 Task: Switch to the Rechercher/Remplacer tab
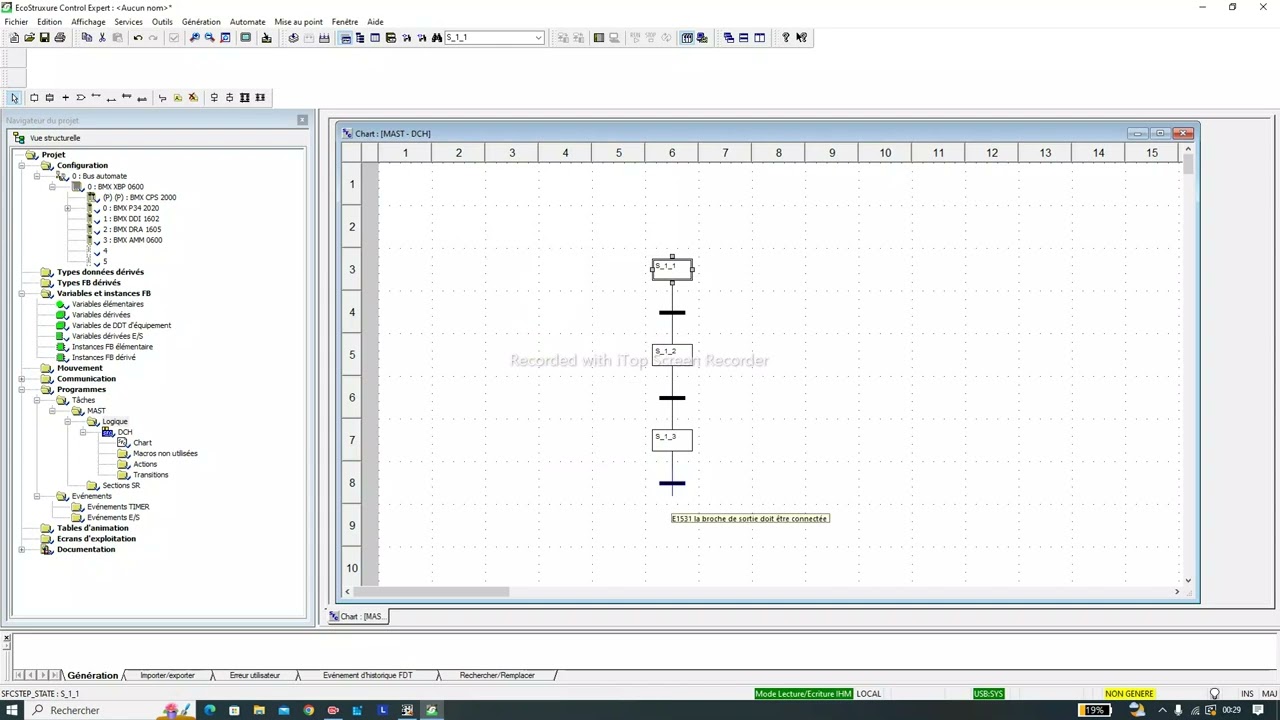(x=497, y=676)
